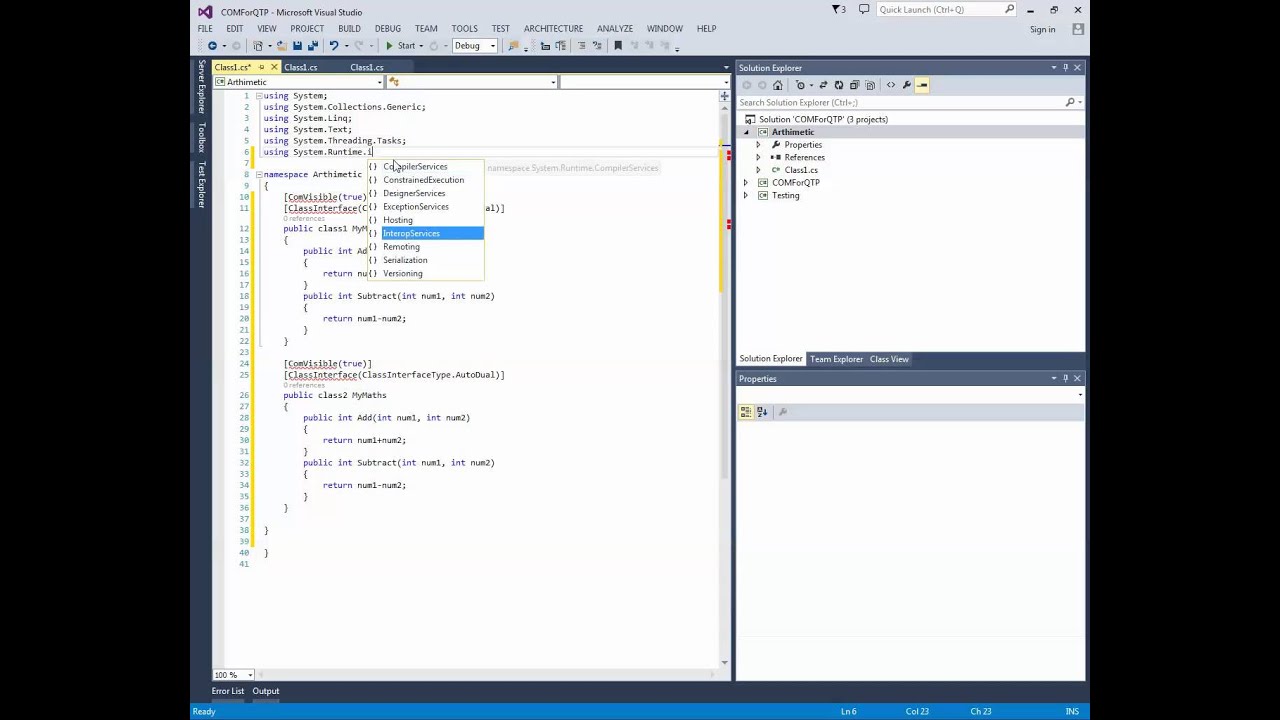Switch to the Class View tab

(889, 359)
